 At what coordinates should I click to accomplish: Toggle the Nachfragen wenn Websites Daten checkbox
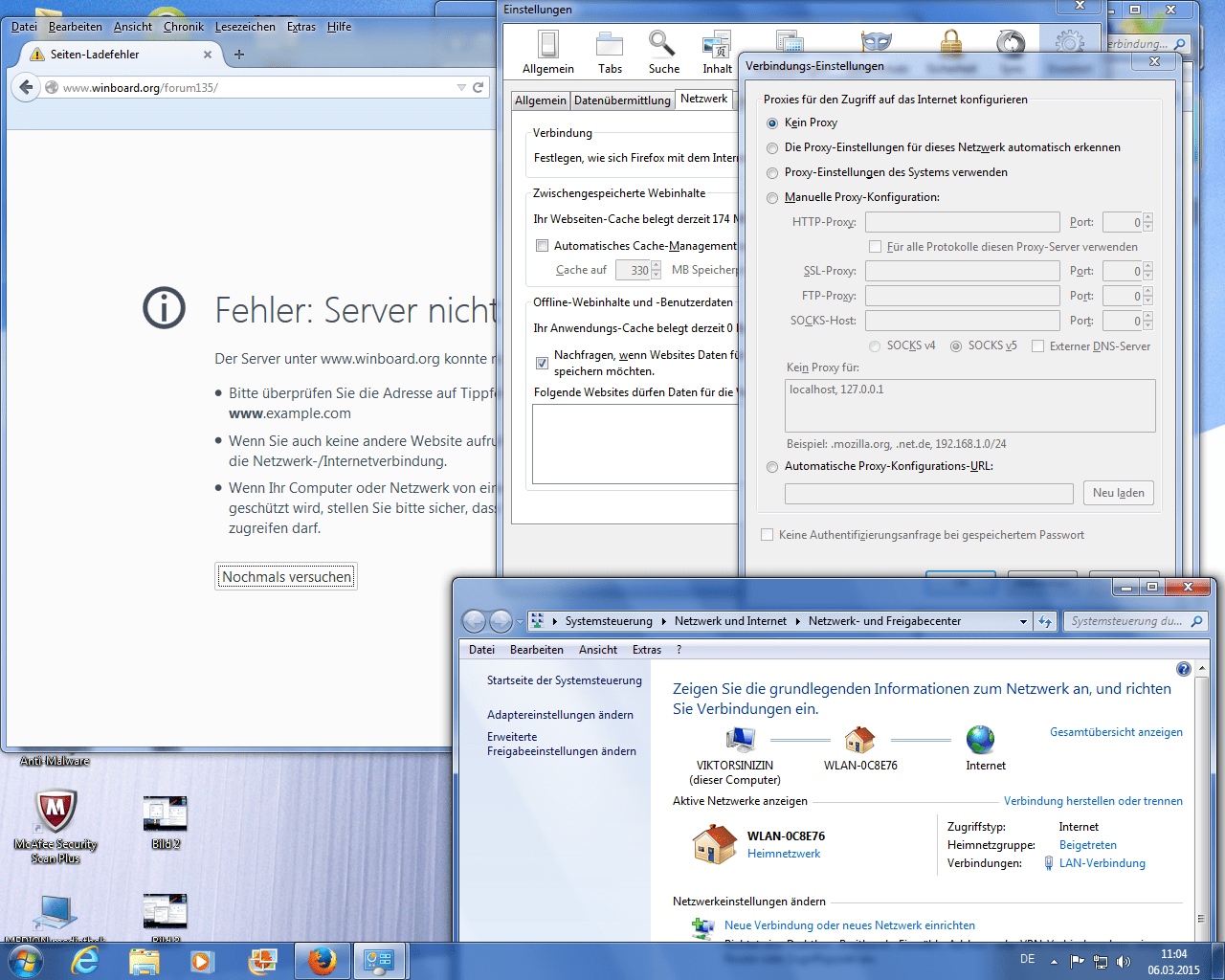[542, 363]
